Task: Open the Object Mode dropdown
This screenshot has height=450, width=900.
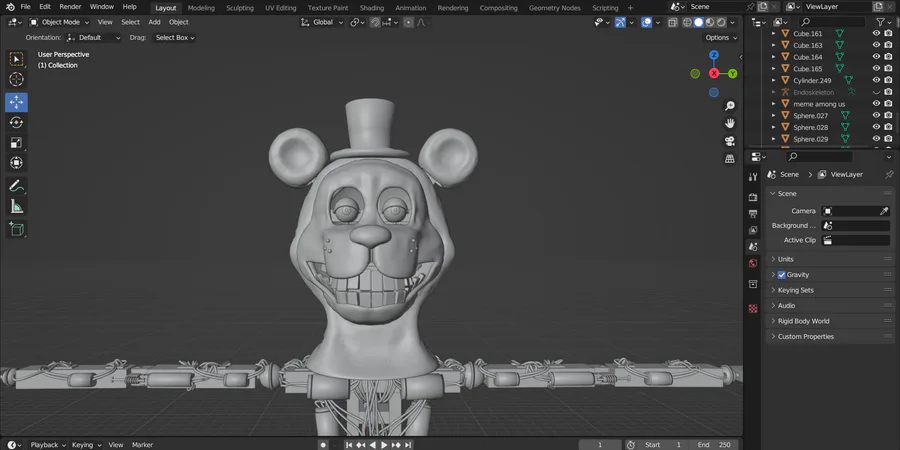Action: (x=59, y=22)
